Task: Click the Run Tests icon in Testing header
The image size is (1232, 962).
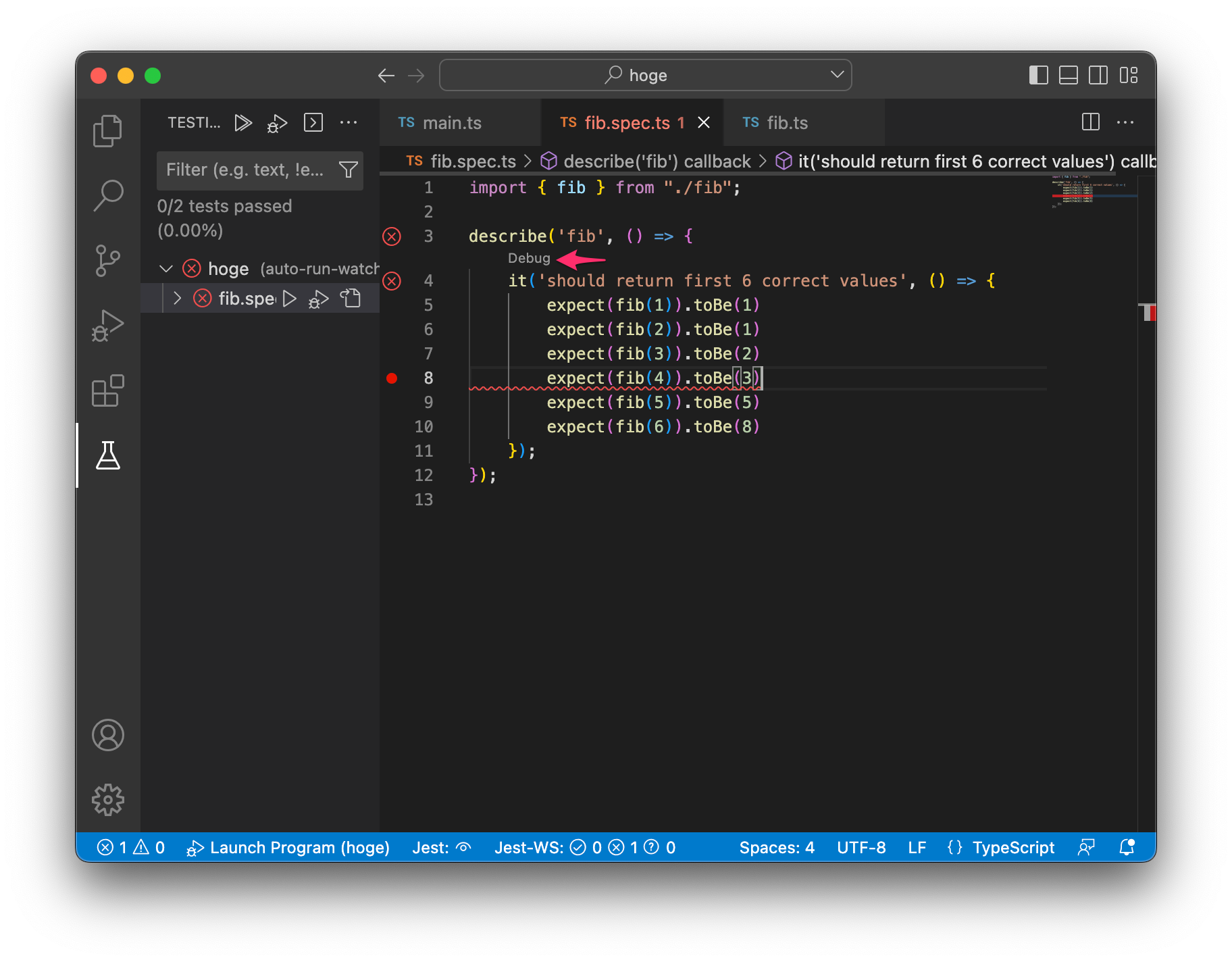Action: (x=243, y=123)
